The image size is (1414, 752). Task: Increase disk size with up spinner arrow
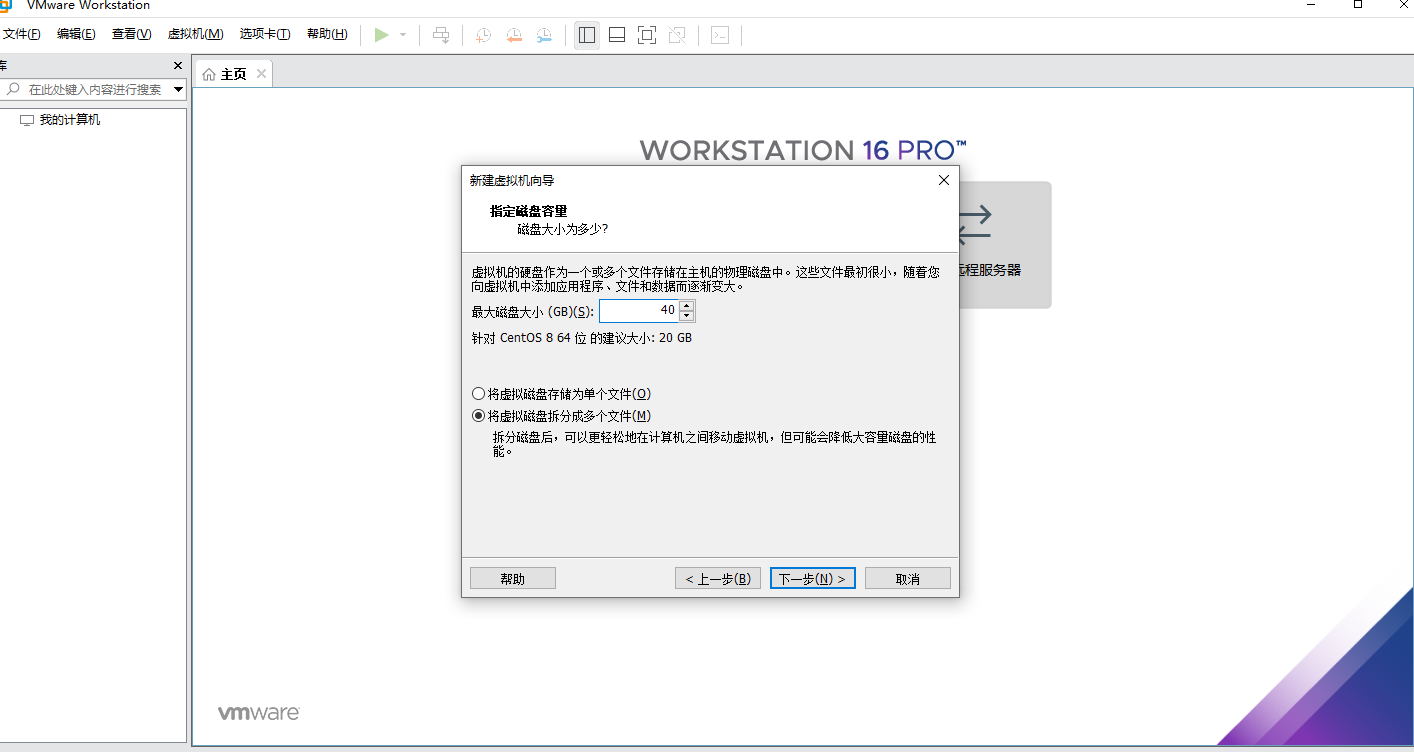click(x=686, y=306)
